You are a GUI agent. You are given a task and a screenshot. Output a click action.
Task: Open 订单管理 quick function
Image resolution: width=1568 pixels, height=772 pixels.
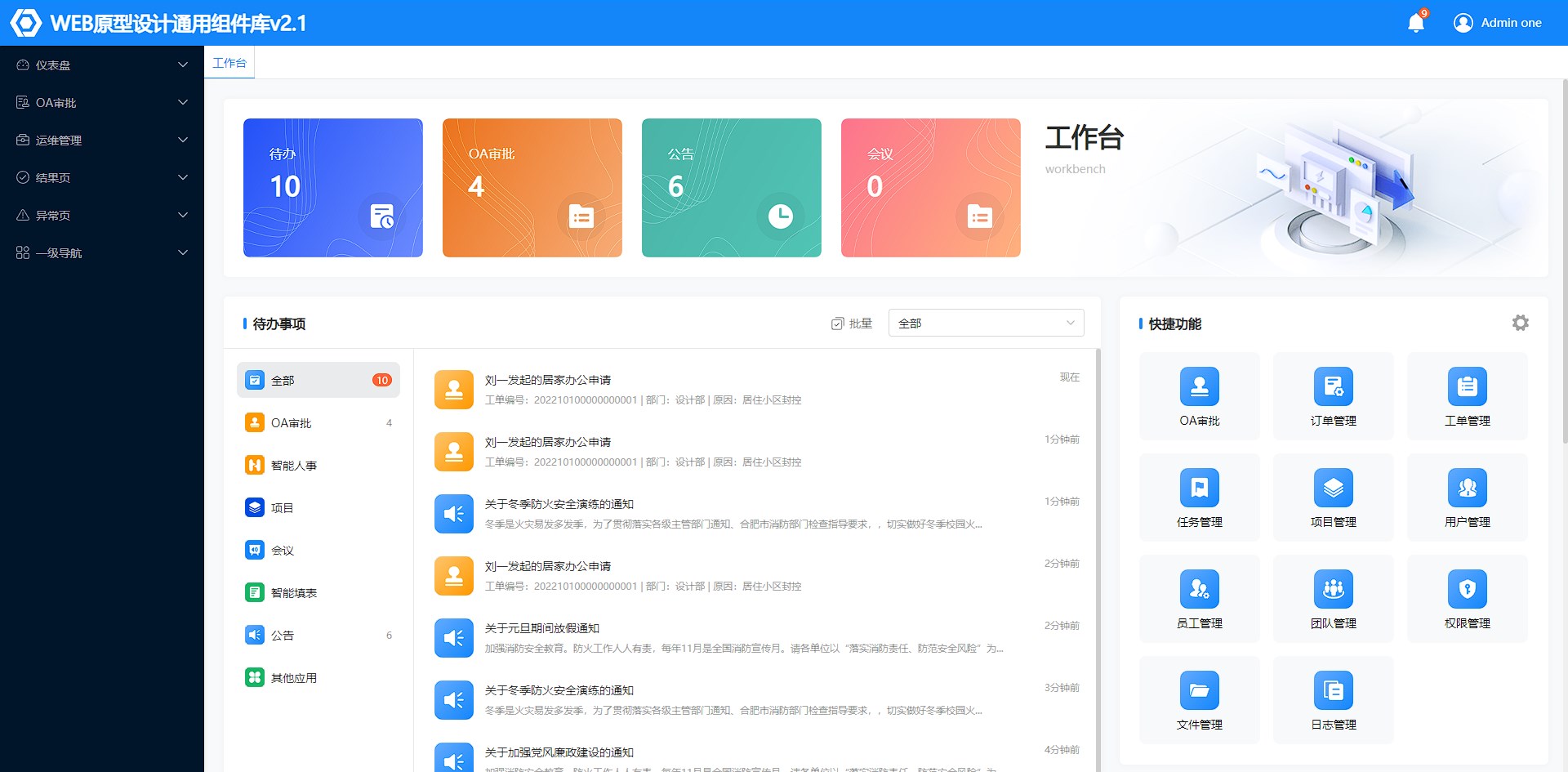[x=1333, y=387]
